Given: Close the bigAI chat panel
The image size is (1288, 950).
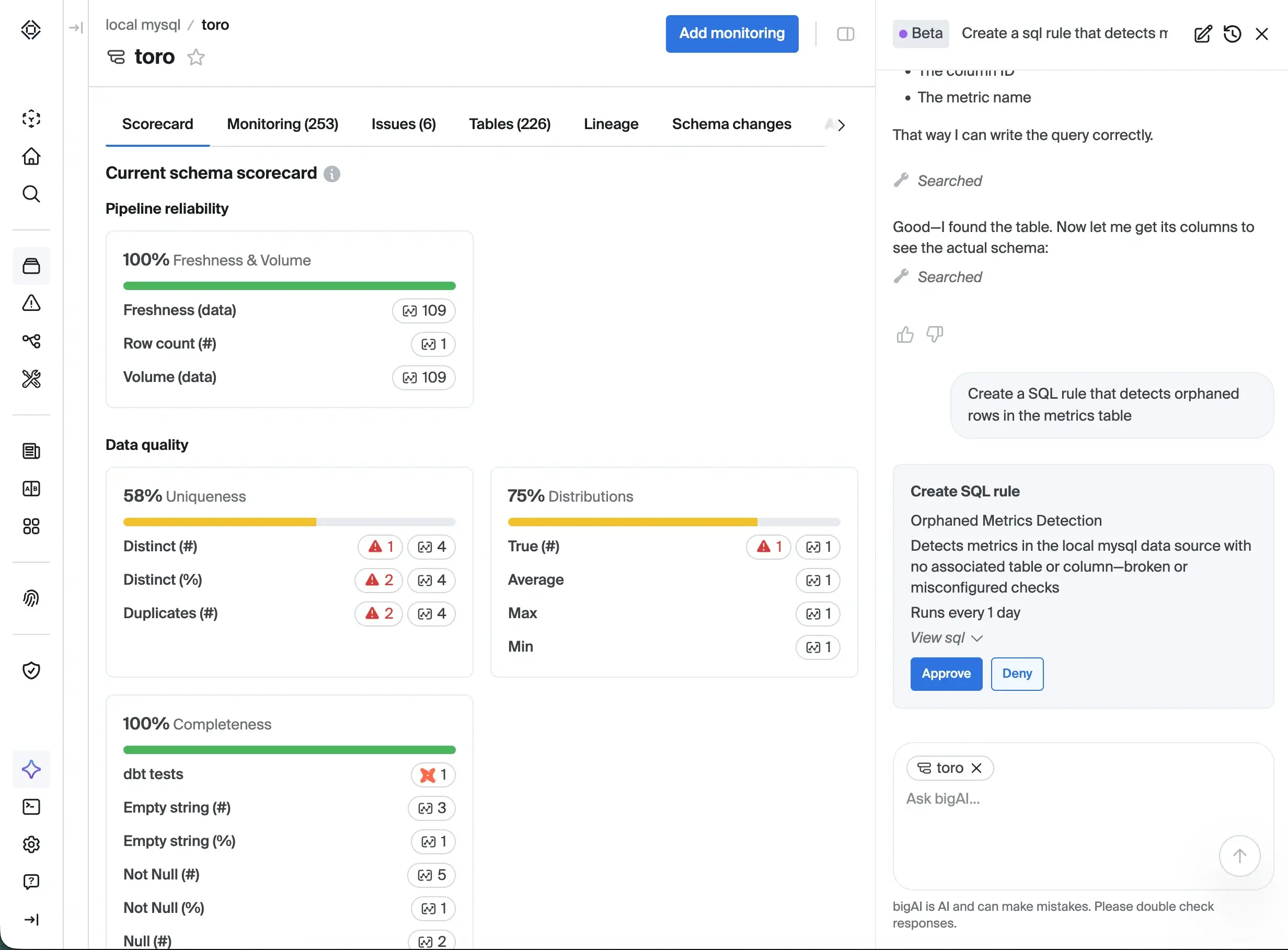Looking at the screenshot, I should pyautogui.click(x=1261, y=34).
